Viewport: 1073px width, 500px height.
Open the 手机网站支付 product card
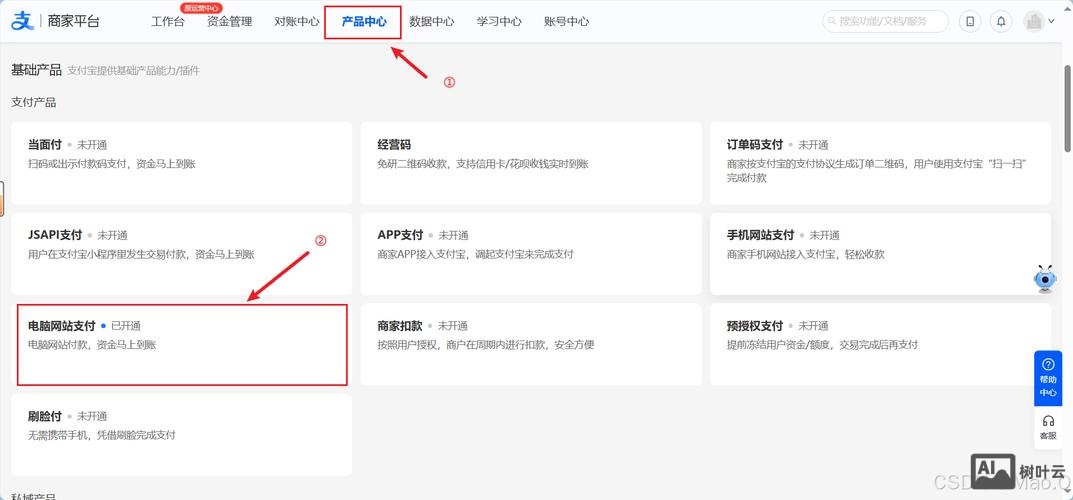click(880, 254)
